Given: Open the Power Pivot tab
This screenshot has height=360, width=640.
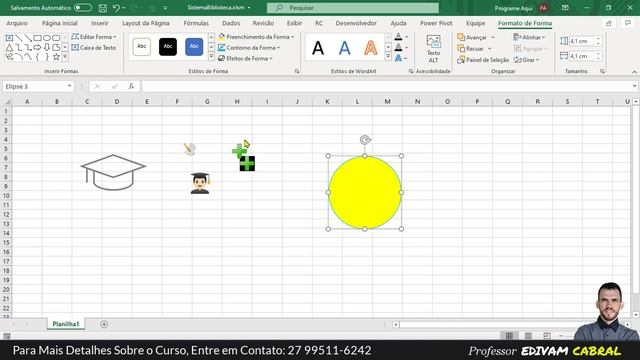Looking at the screenshot, I should (436, 24).
